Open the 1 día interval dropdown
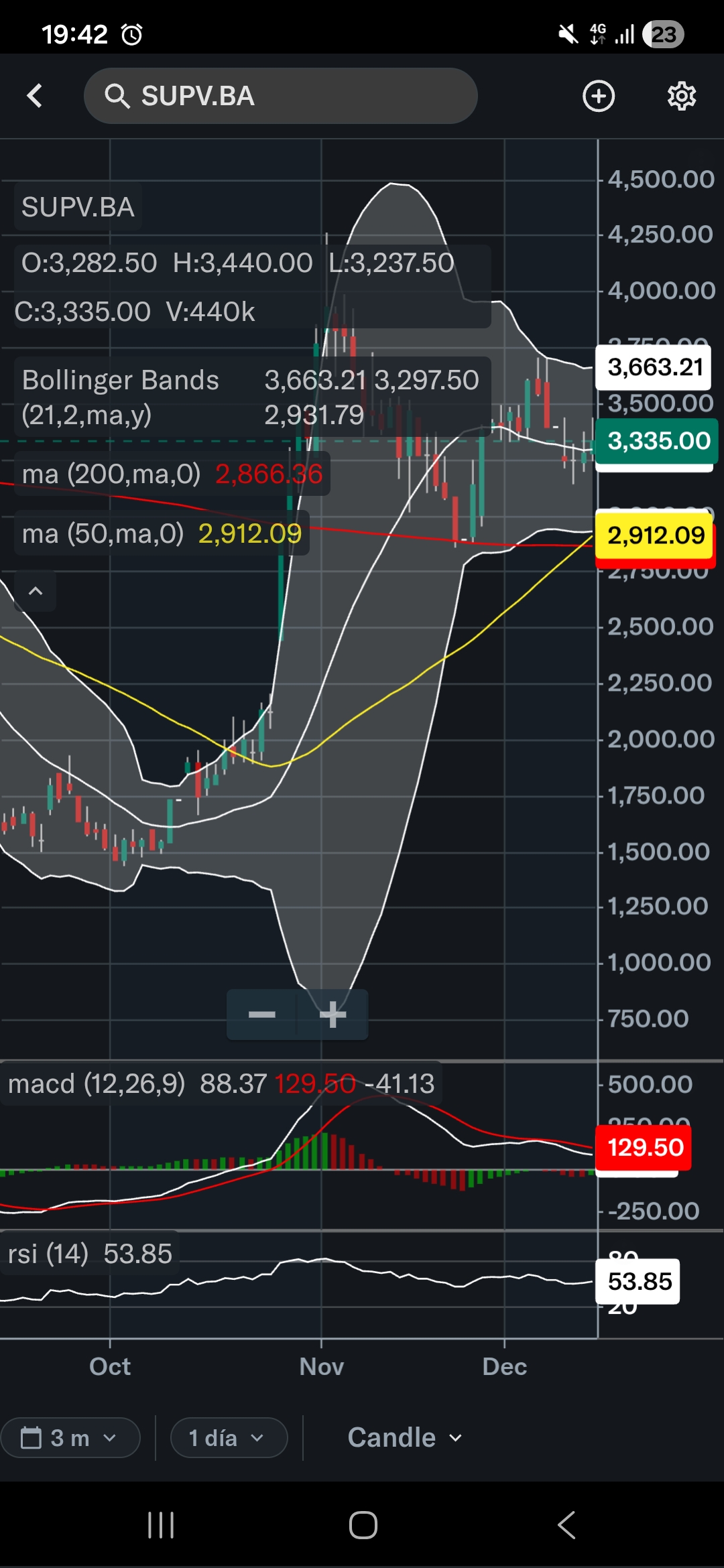The height and width of the screenshot is (1568, 724). tap(229, 1437)
